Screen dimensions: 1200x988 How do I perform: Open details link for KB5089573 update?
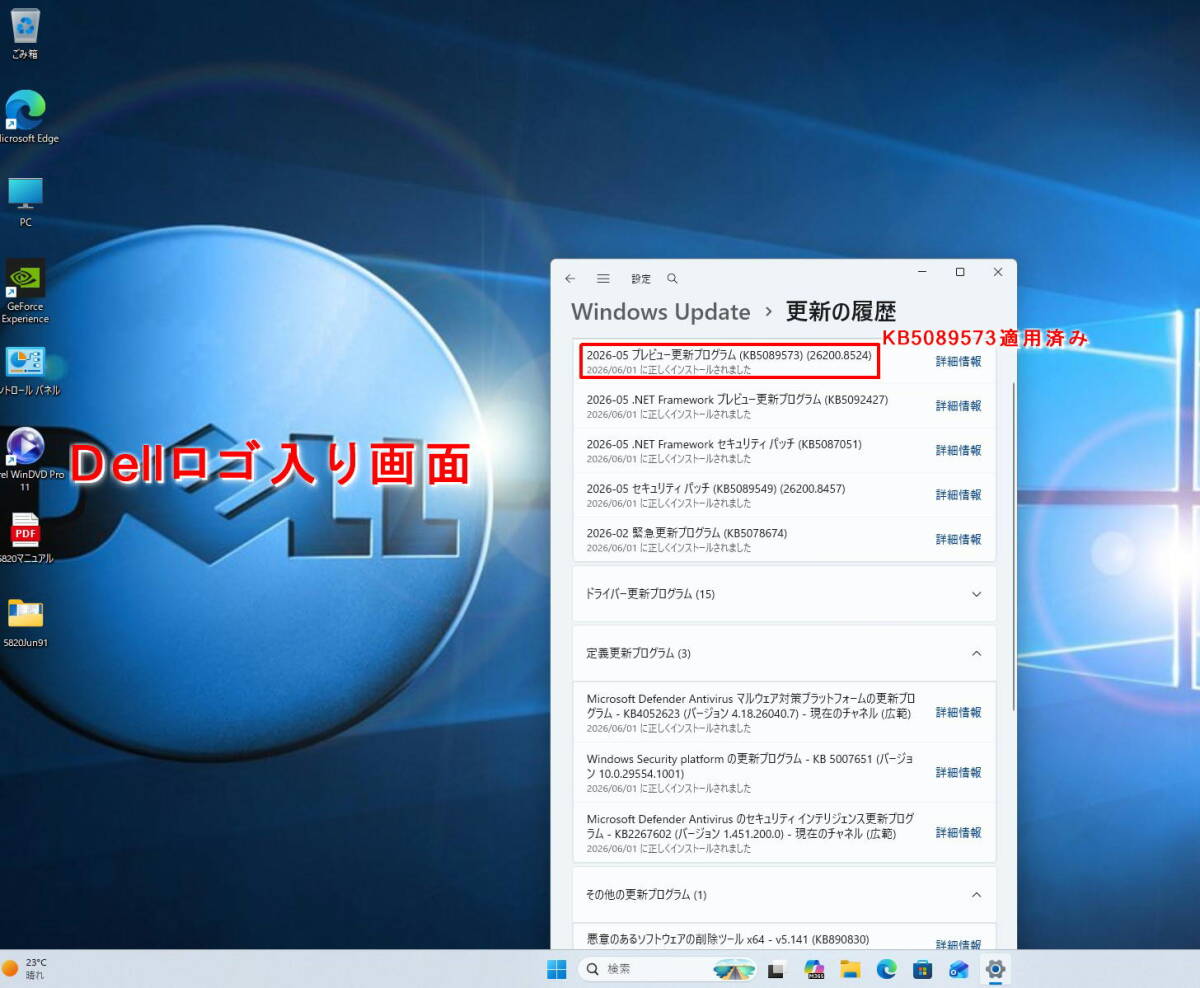tap(958, 362)
